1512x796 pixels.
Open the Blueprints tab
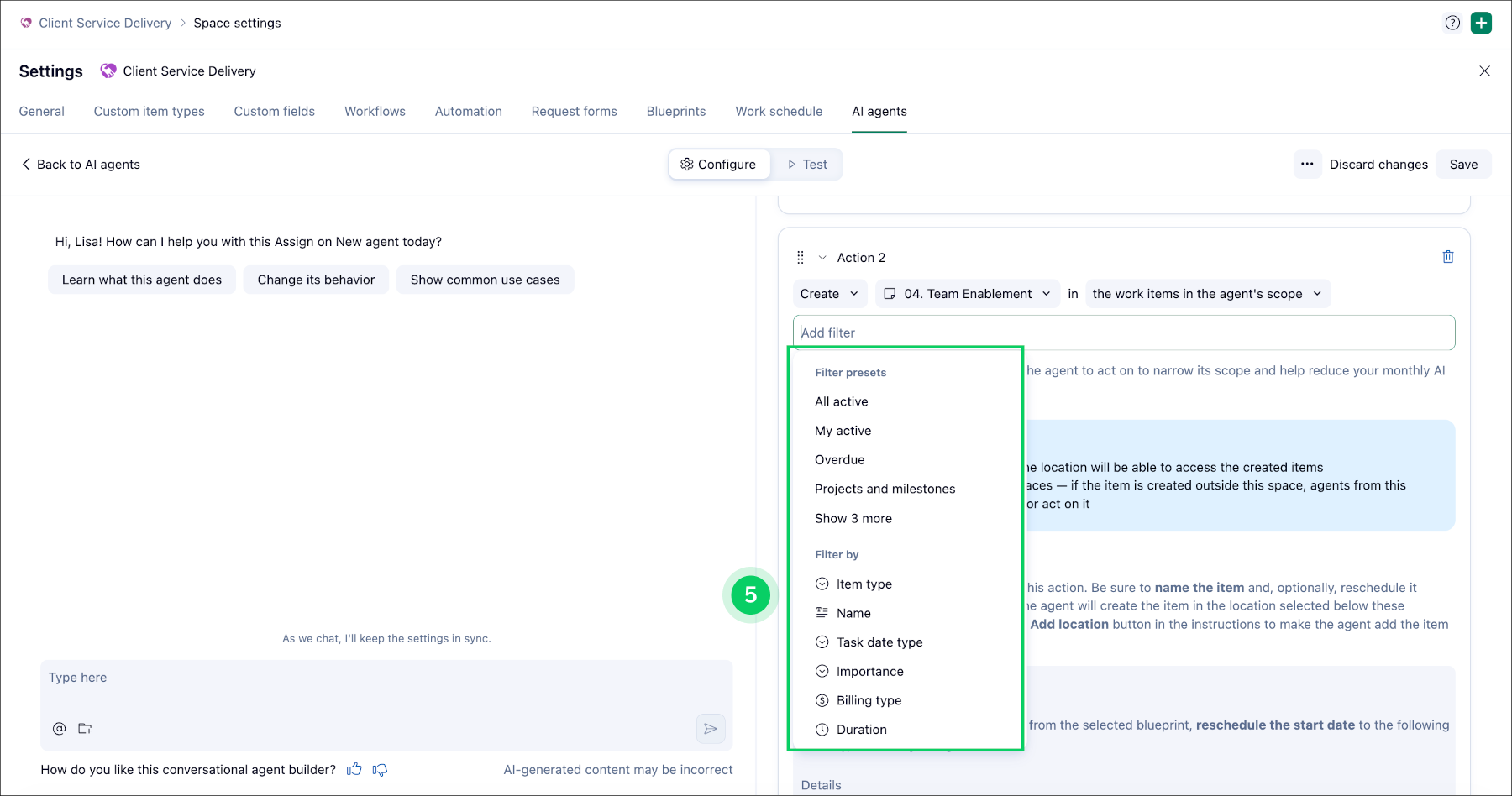click(676, 112)
